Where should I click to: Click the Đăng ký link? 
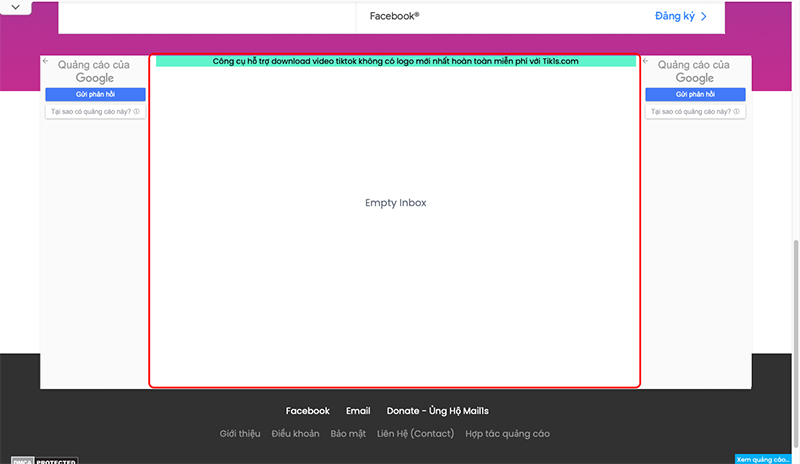(x=674, y=16)
